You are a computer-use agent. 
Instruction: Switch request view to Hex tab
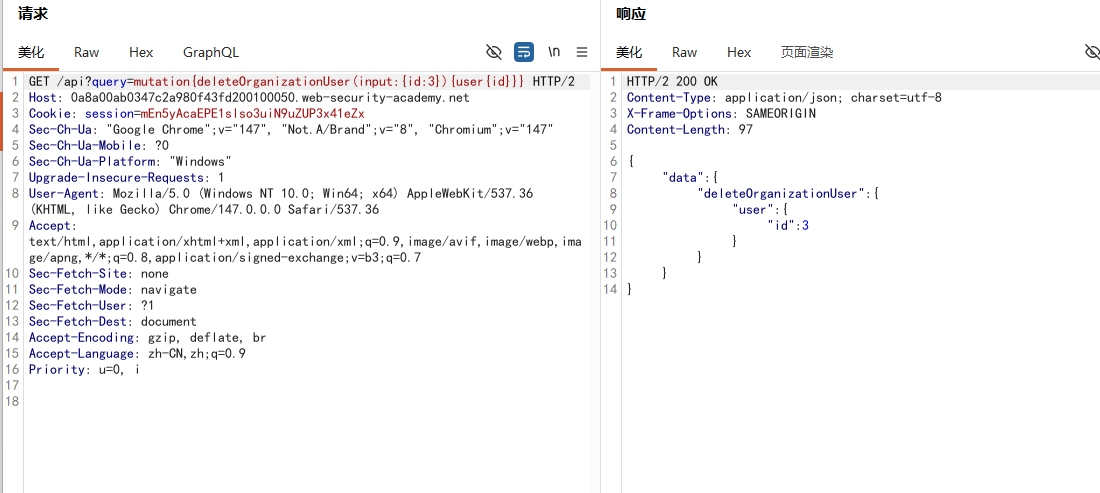point(141,53)
